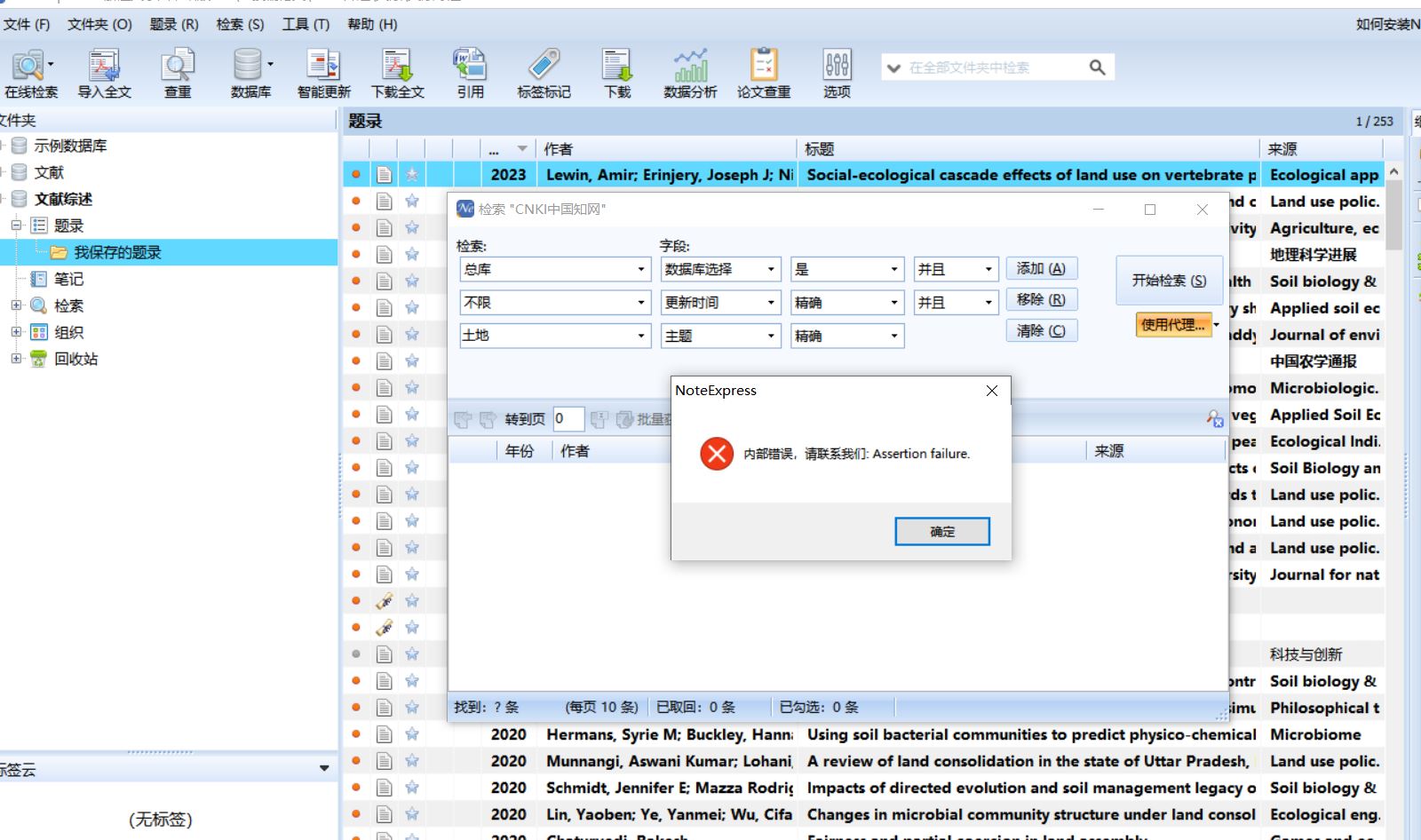This screenshot has height=840, width=1421.
Task: Click the star icon on the 2020 Hermans row
Action: (x=412, y=734)
